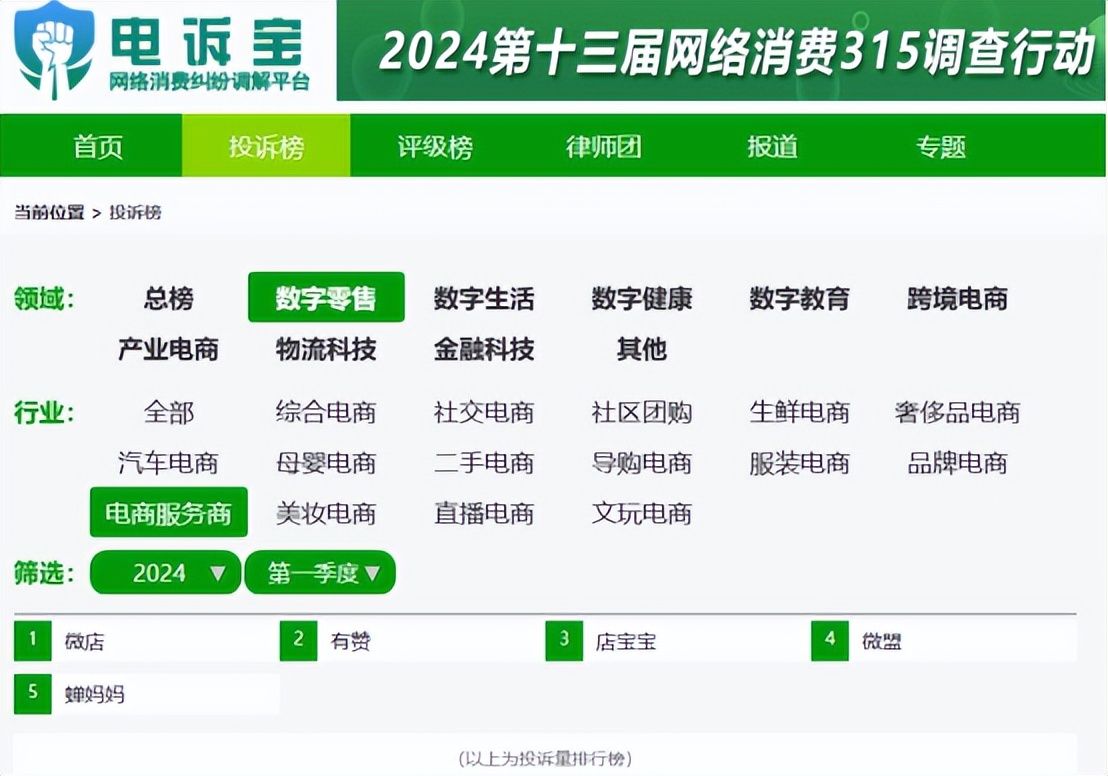This screenshot has width=1108, height=776.
Task: Filter by 品牌电商 industry
Action: 957,462
